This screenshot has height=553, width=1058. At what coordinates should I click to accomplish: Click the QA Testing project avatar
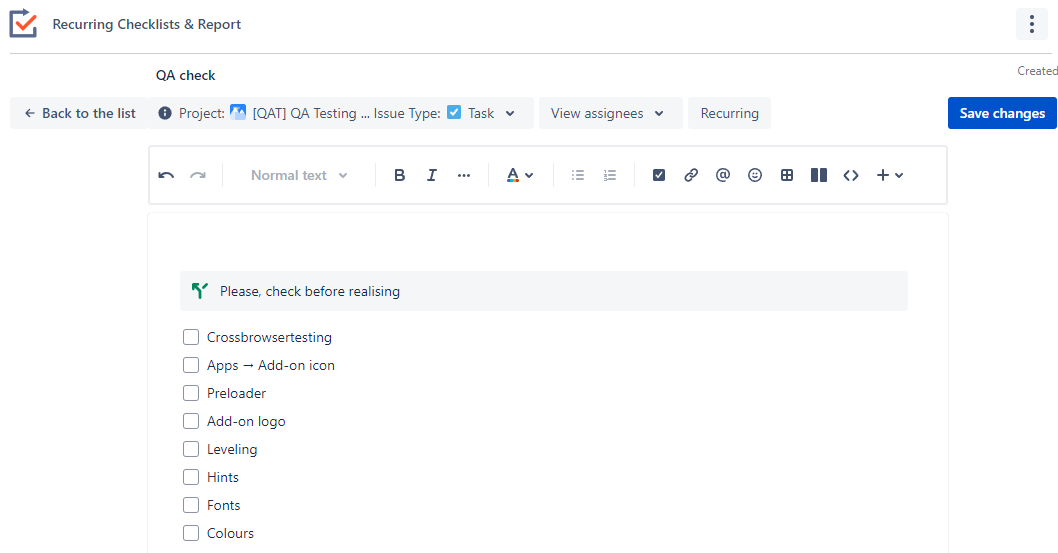(238, 112)
